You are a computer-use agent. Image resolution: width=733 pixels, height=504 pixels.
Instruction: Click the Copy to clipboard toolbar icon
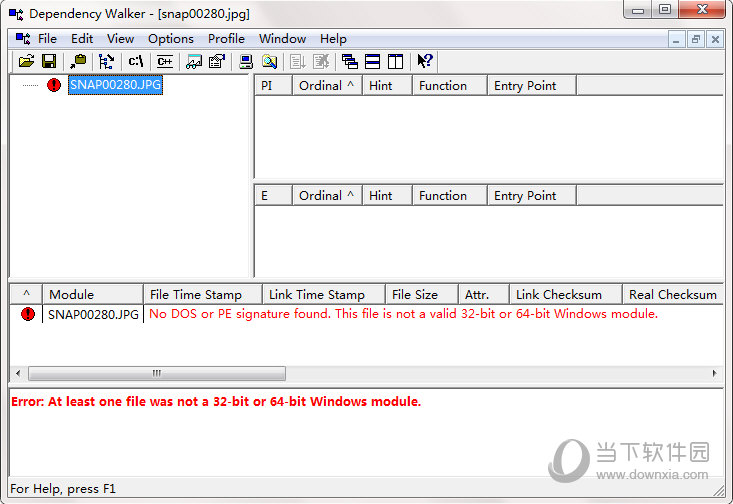tap(78, 61)
